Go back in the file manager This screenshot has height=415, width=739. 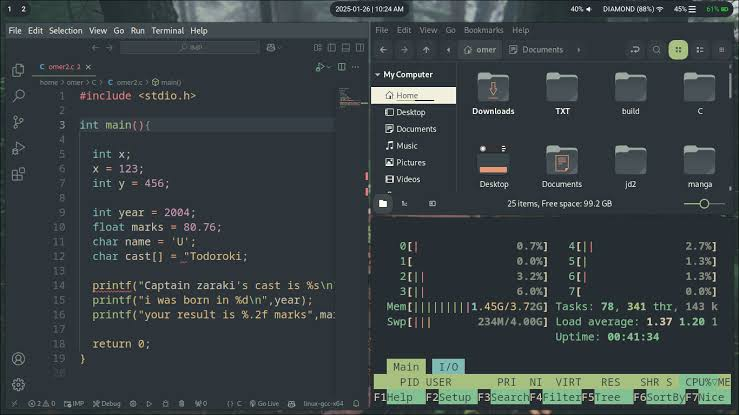[383, 50]
